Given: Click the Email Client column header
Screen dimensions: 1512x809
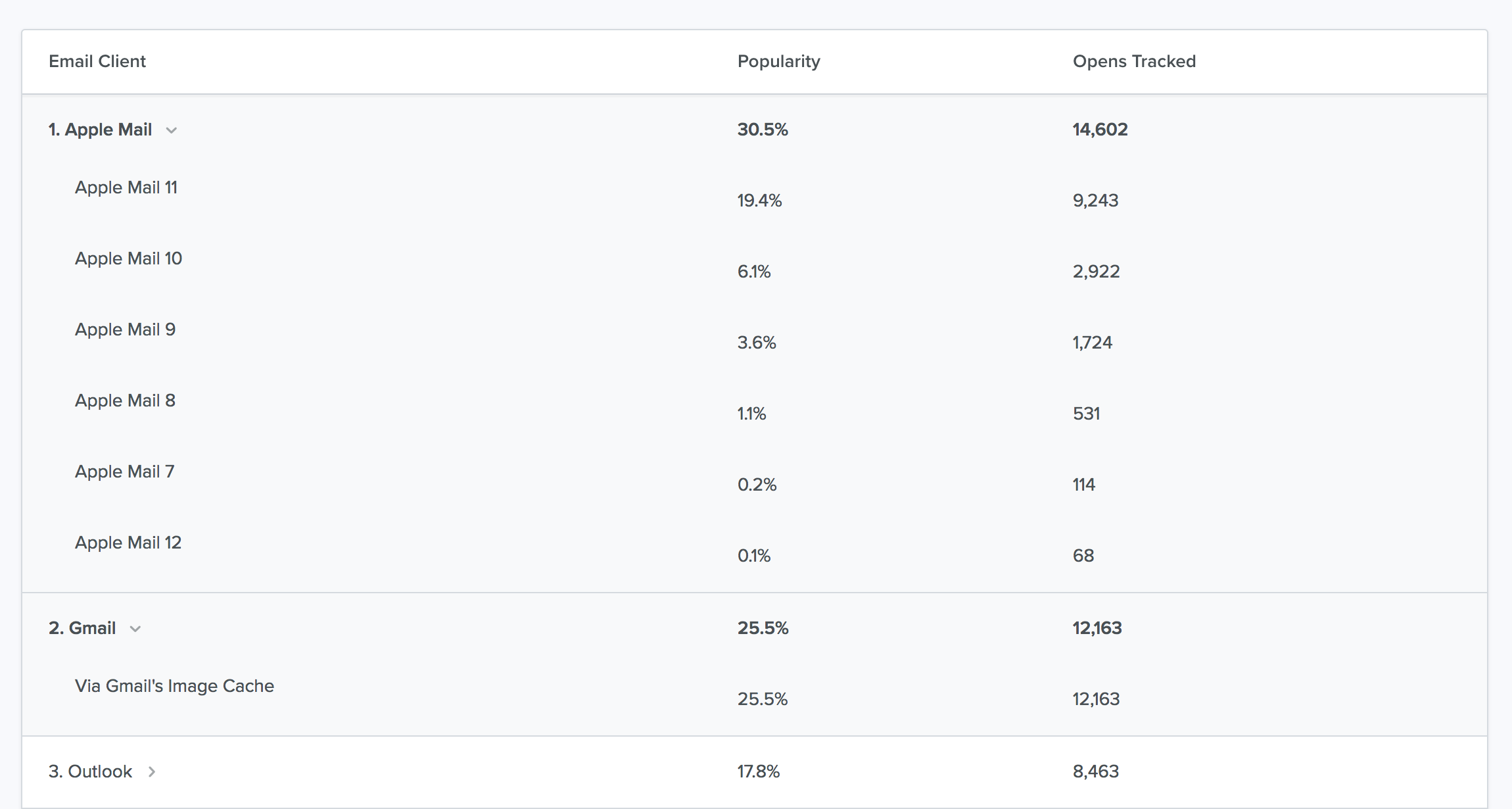Looking at the screenshot, I should pos(97,61).
